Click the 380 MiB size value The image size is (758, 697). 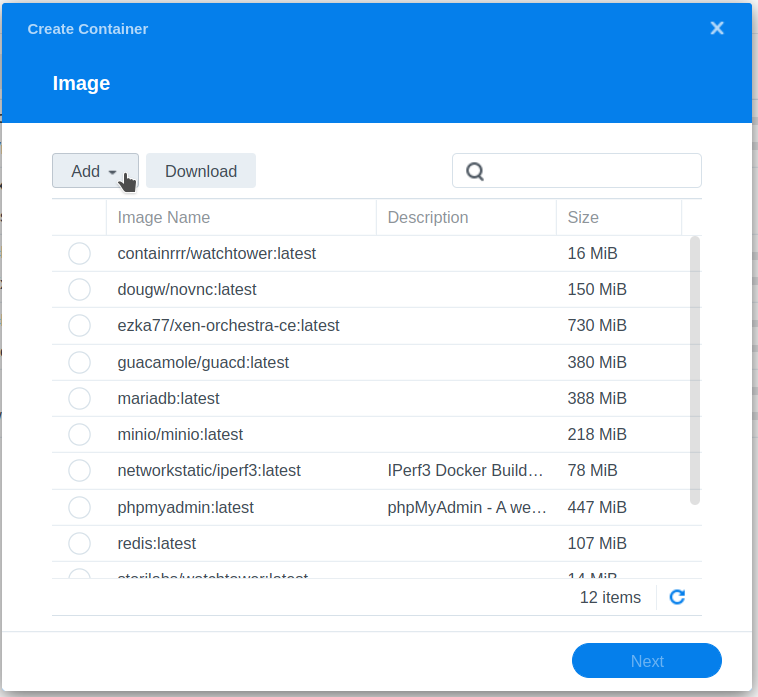(x=597, y=362)
